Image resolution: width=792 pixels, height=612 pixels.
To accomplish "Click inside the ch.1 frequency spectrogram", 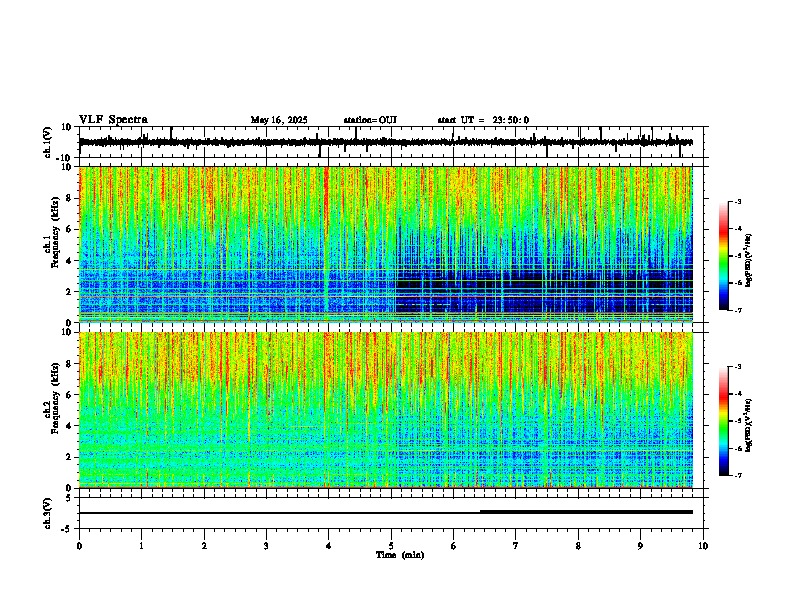I will pyautogui.click(x=386, y=244).
